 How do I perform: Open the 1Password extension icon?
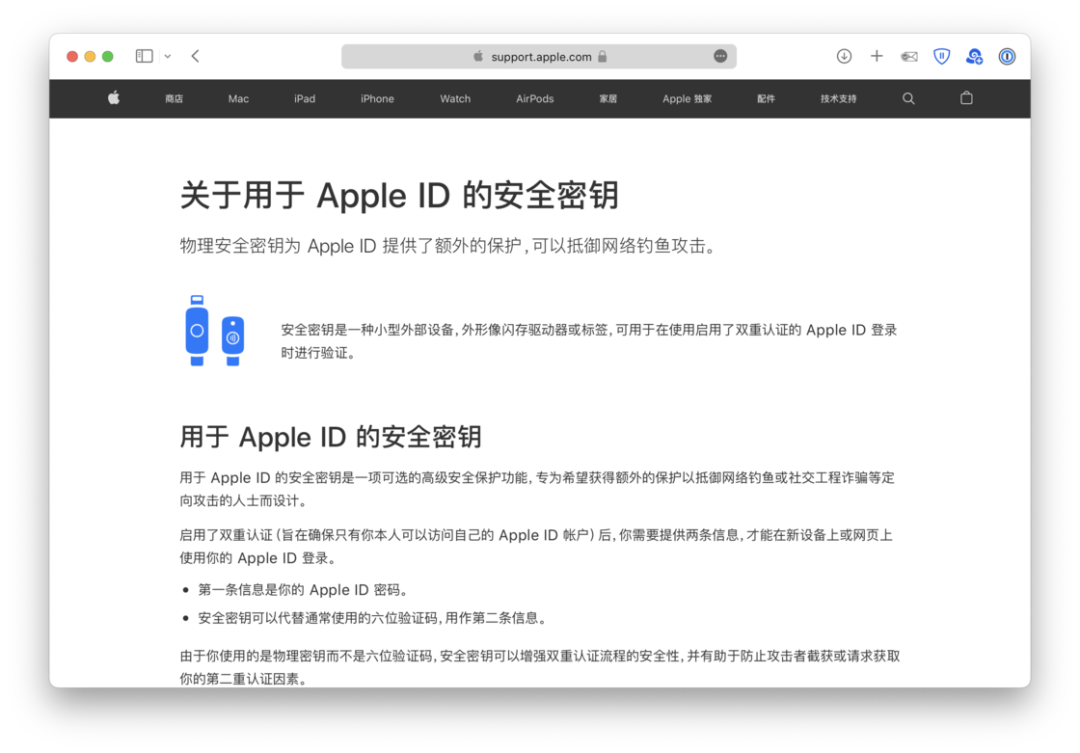point(1007,56)
